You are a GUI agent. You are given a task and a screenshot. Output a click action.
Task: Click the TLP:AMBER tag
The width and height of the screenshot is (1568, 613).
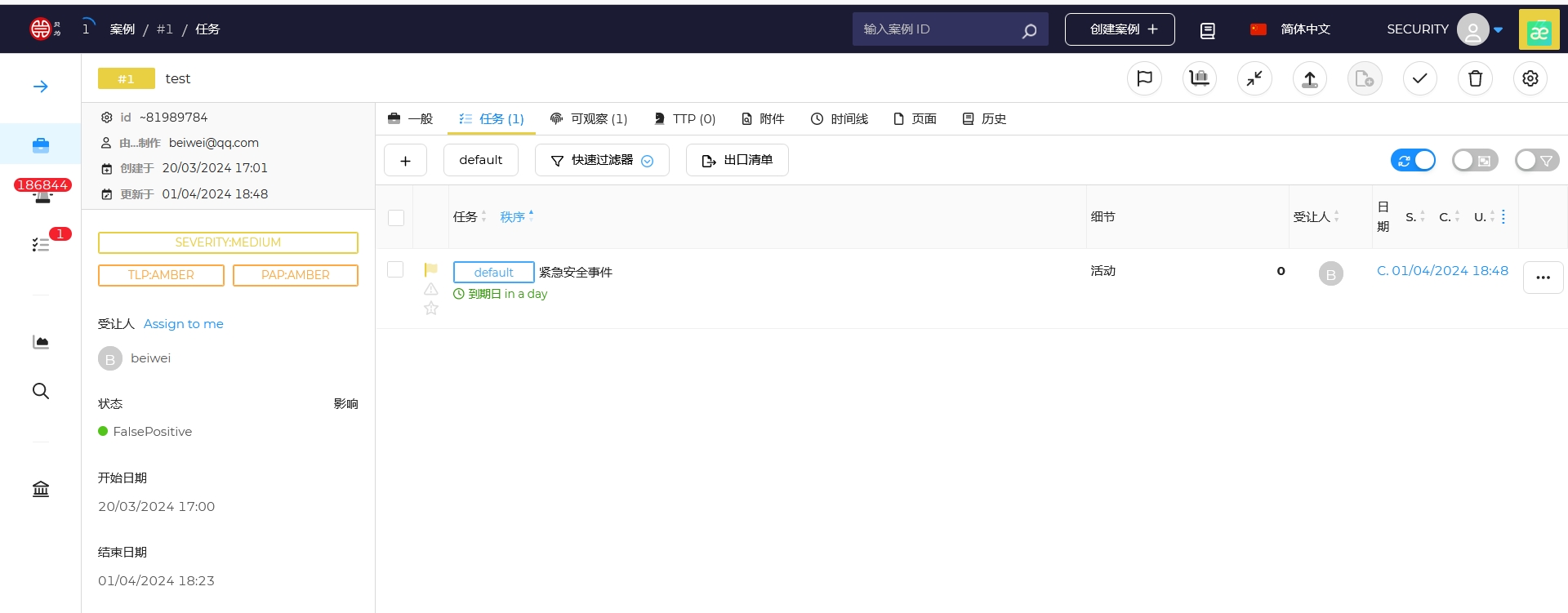click(161, 275)
